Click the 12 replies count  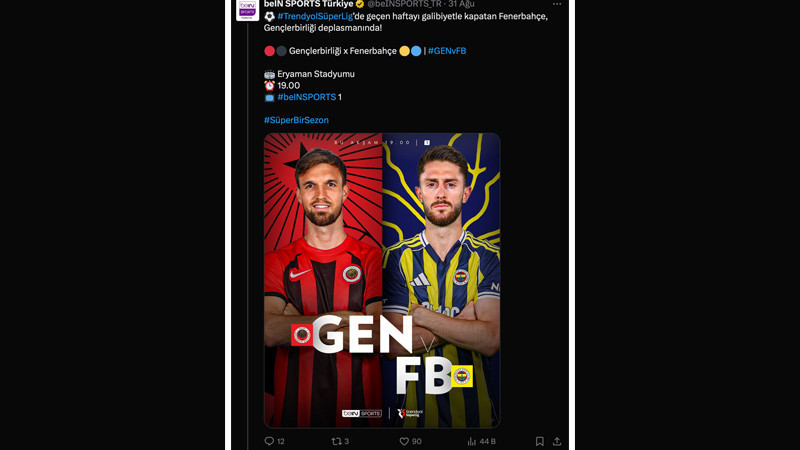(x=281, y=441)
